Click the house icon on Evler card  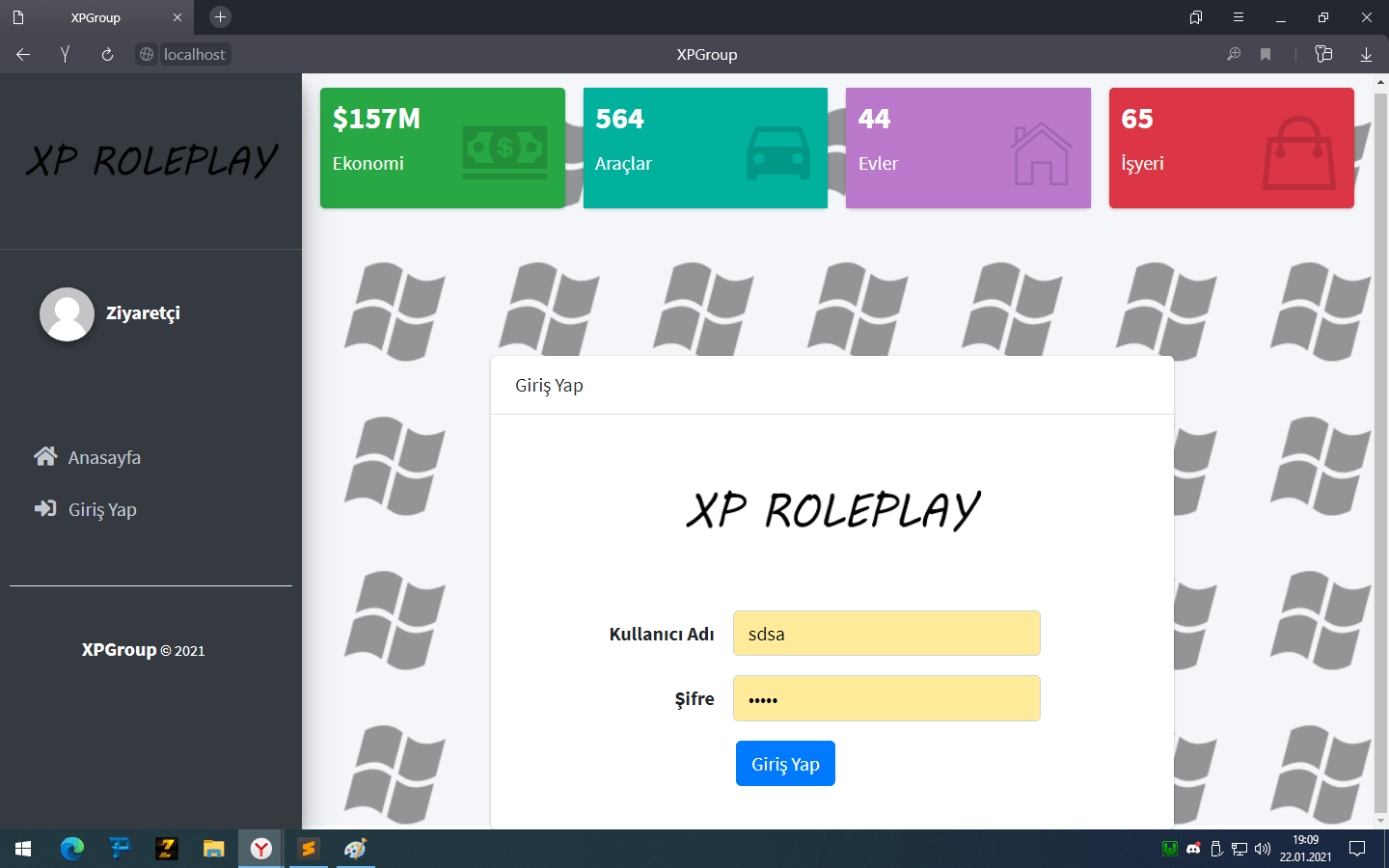click(1042, 153)
